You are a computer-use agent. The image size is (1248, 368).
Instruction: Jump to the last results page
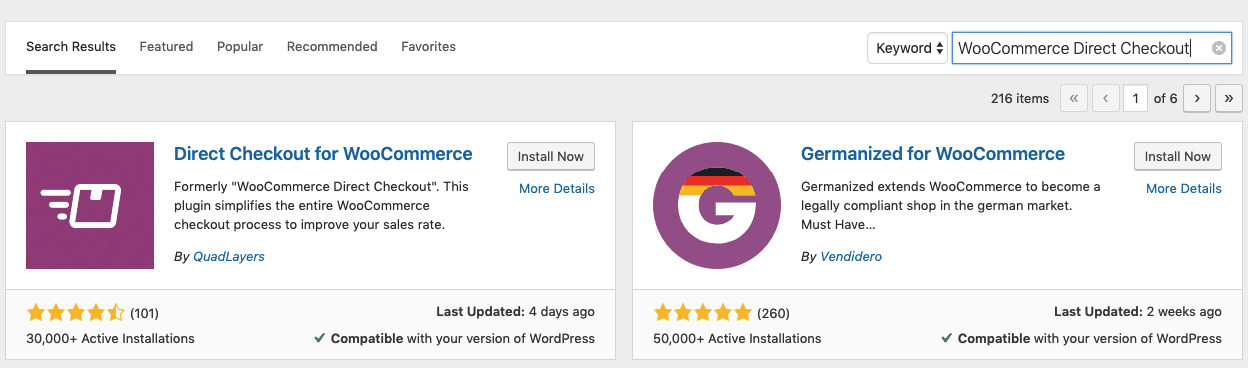coord(1229,98)
